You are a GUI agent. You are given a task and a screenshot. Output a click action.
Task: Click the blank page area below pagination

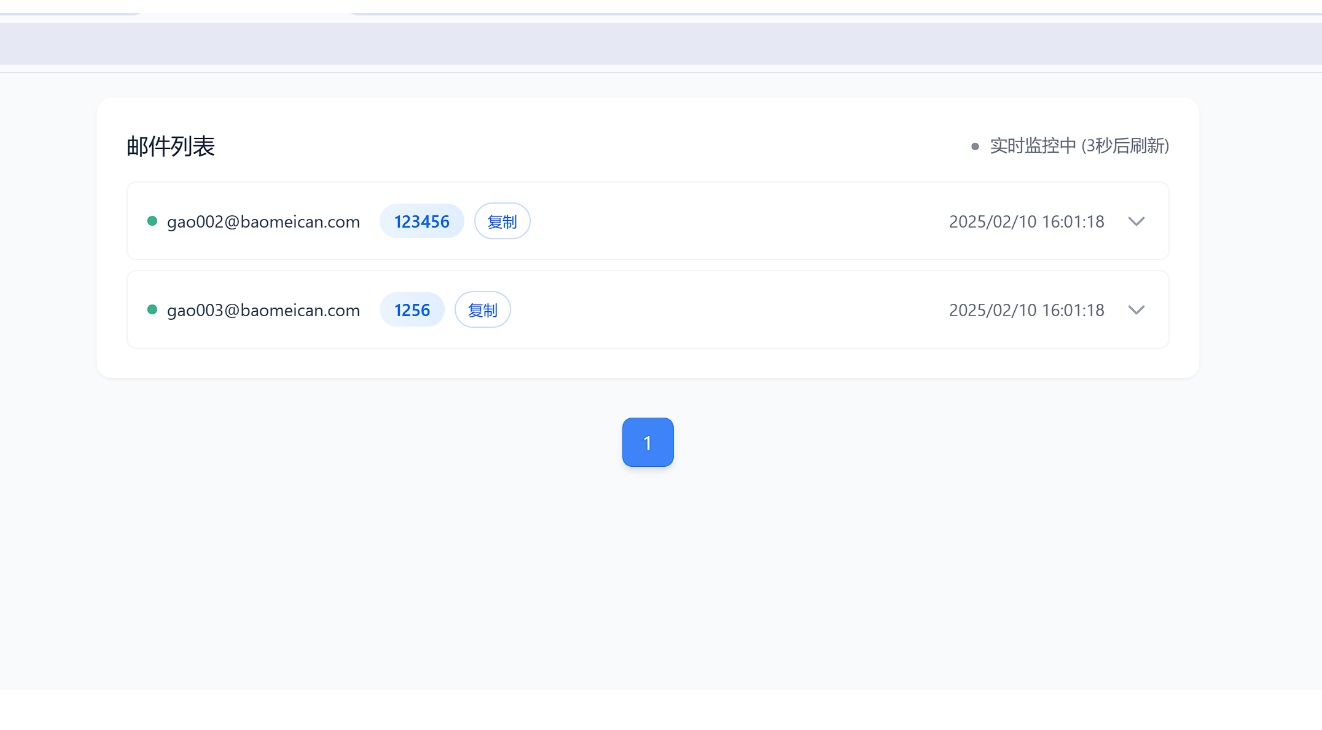(x=660, y=580)
